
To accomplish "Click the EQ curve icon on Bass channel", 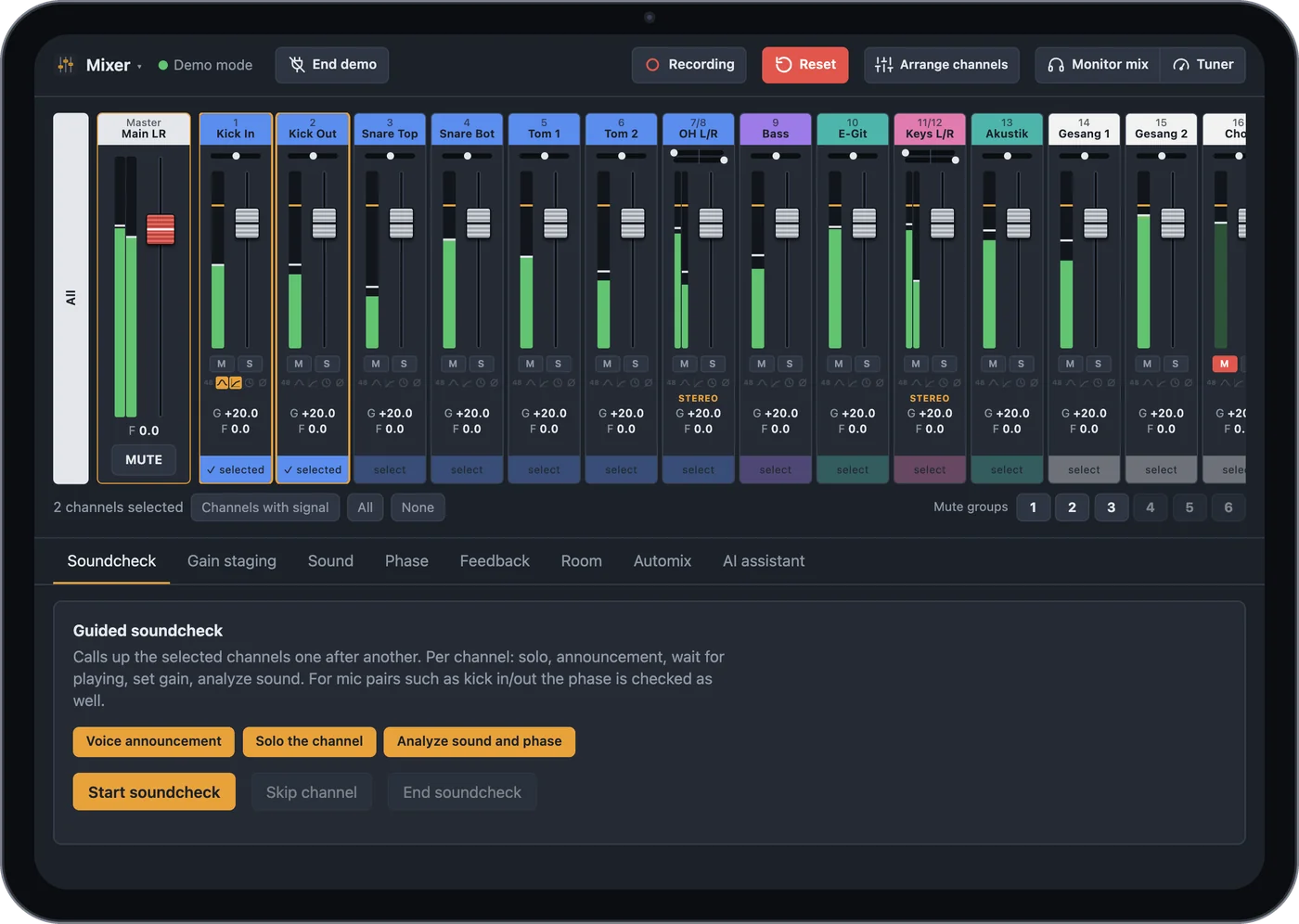I will click(x=762, y=382).
